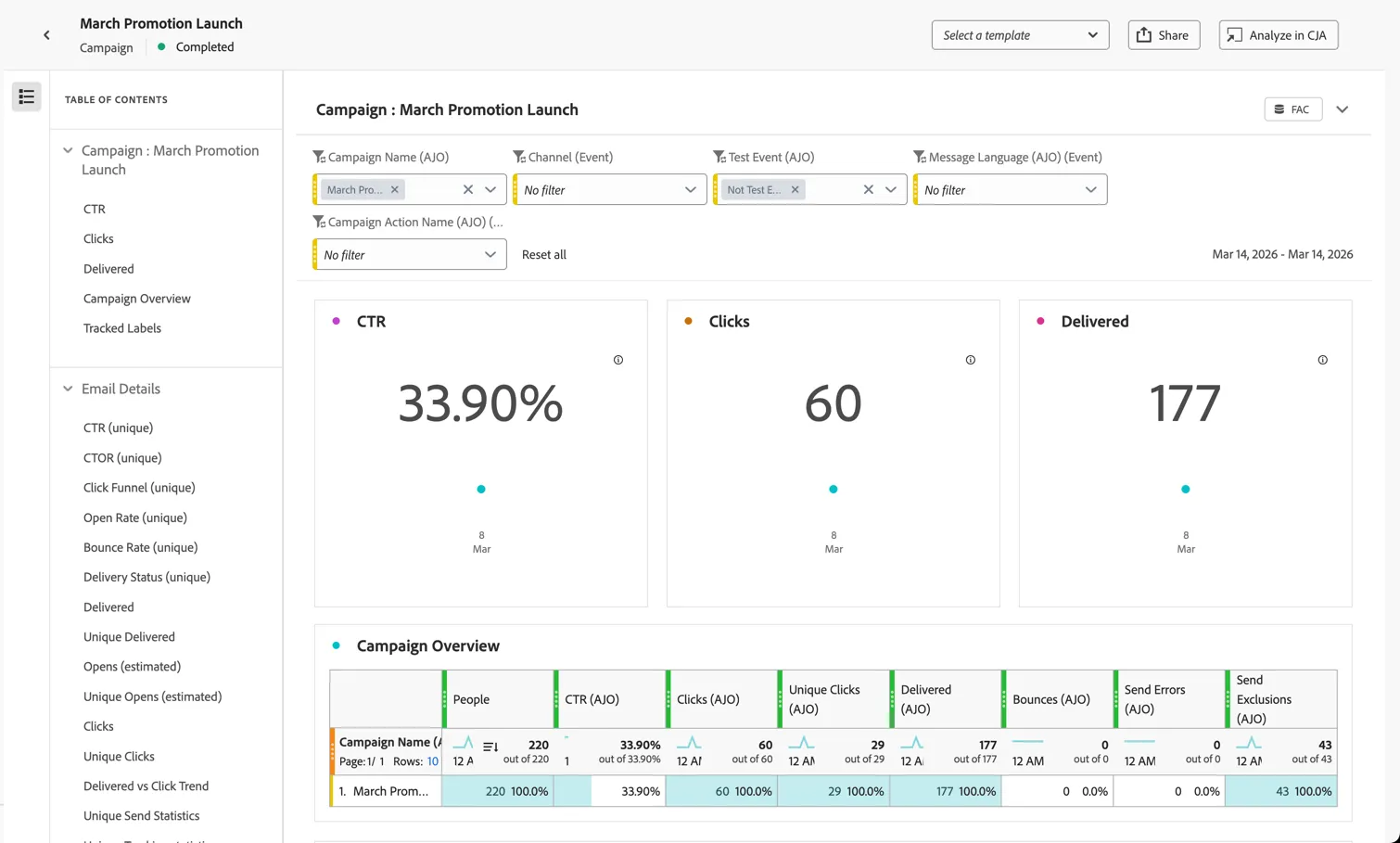The height and width of the screenshot is (843, 1400).
Task: Toggle the table of contents panel icon
Action: (27, 96)
